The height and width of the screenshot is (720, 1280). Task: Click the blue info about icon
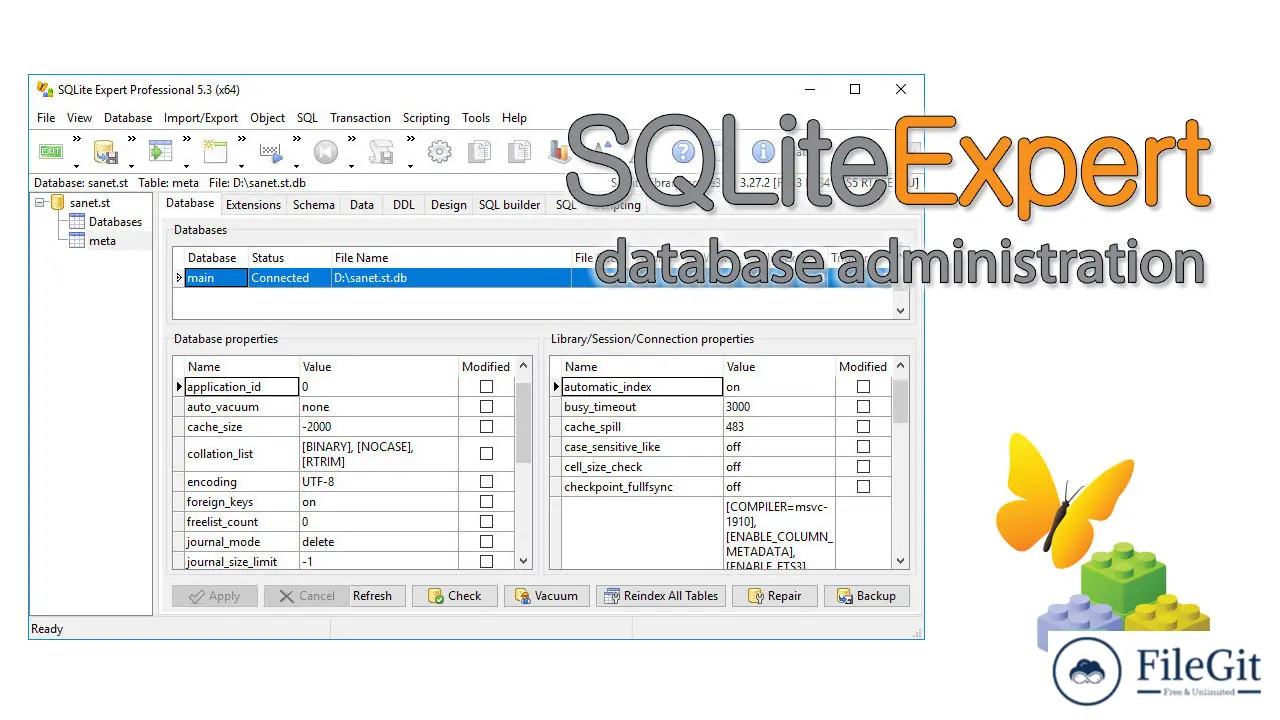[763, 152]
